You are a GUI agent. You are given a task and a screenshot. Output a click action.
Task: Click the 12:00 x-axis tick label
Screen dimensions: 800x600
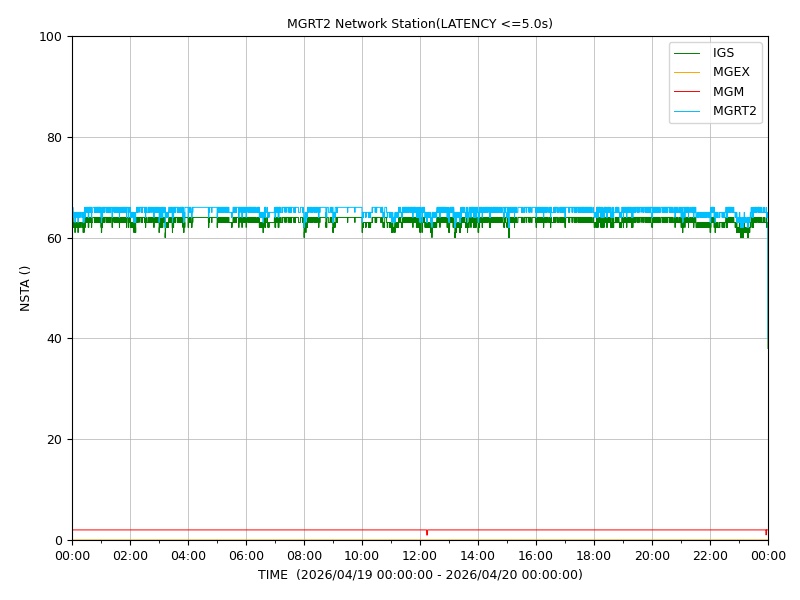419,556
